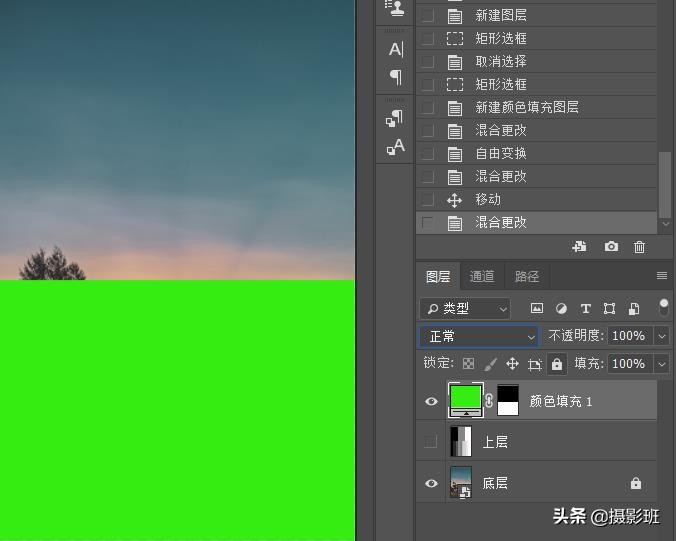Screen dimensions: 676x541
Task: Select the 颜色填充 1 layer name
Action: (560, 401)
